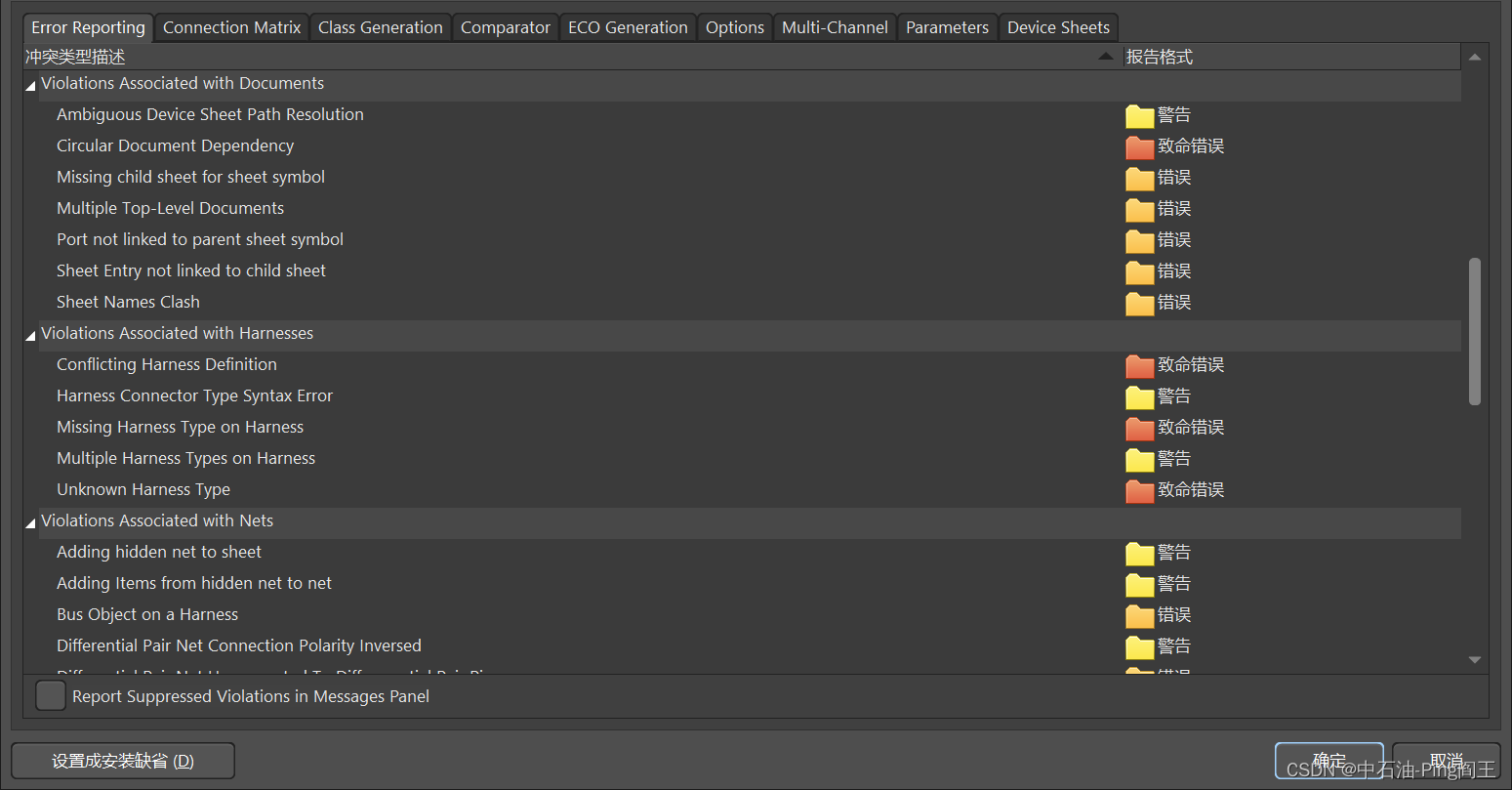This screenshot has width=1512, height=790.
Task: Click folder icon for Harness Connector Type Syntax Error
Action: (x=1139, y=396)
